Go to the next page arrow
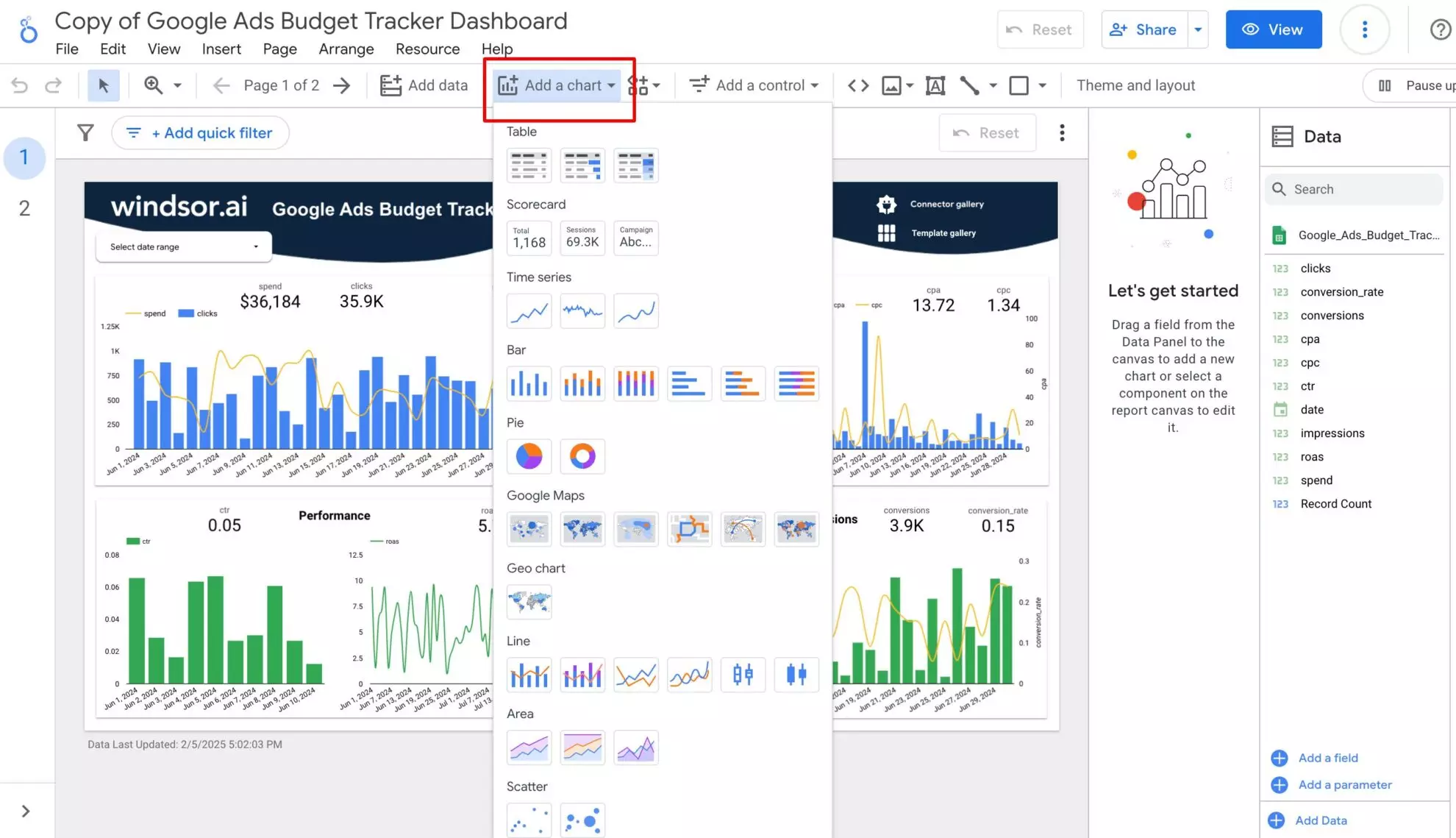This screenshot has width=1456, height=838. pos(341,85)
